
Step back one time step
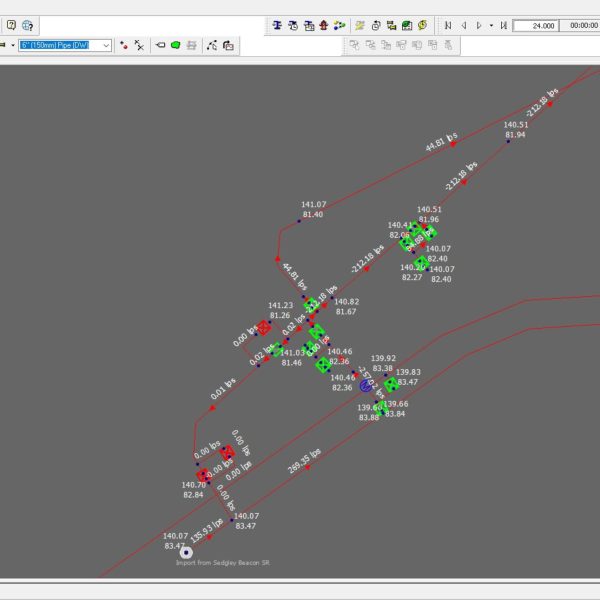(x=463, y=24)
